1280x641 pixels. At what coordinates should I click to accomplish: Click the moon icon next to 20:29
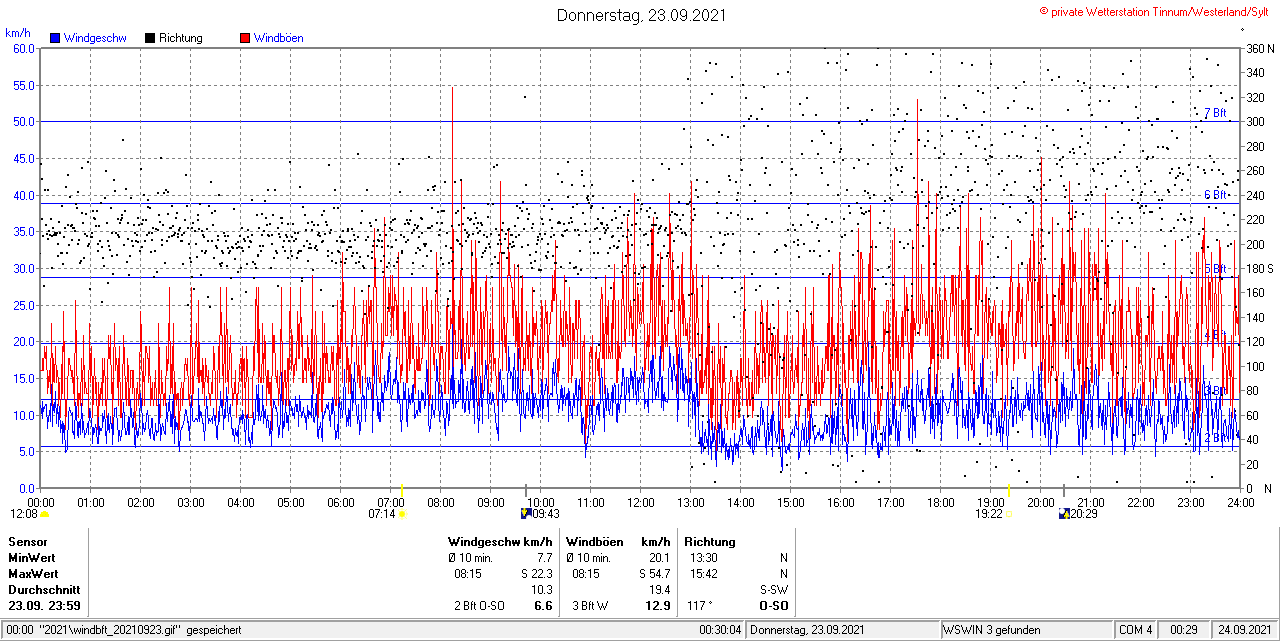tap(1064, 514)
